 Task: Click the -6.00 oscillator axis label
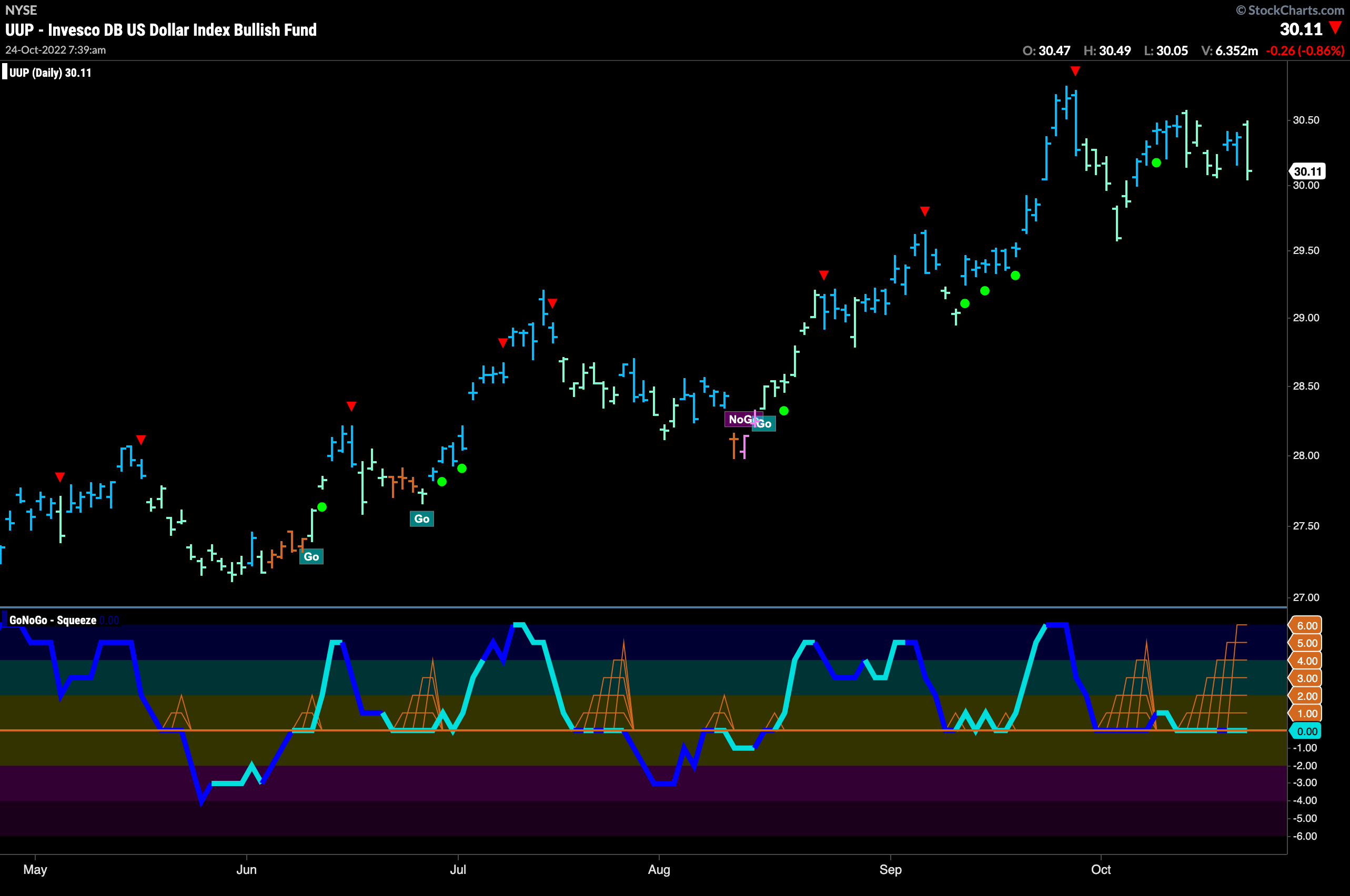[1305, 836]
